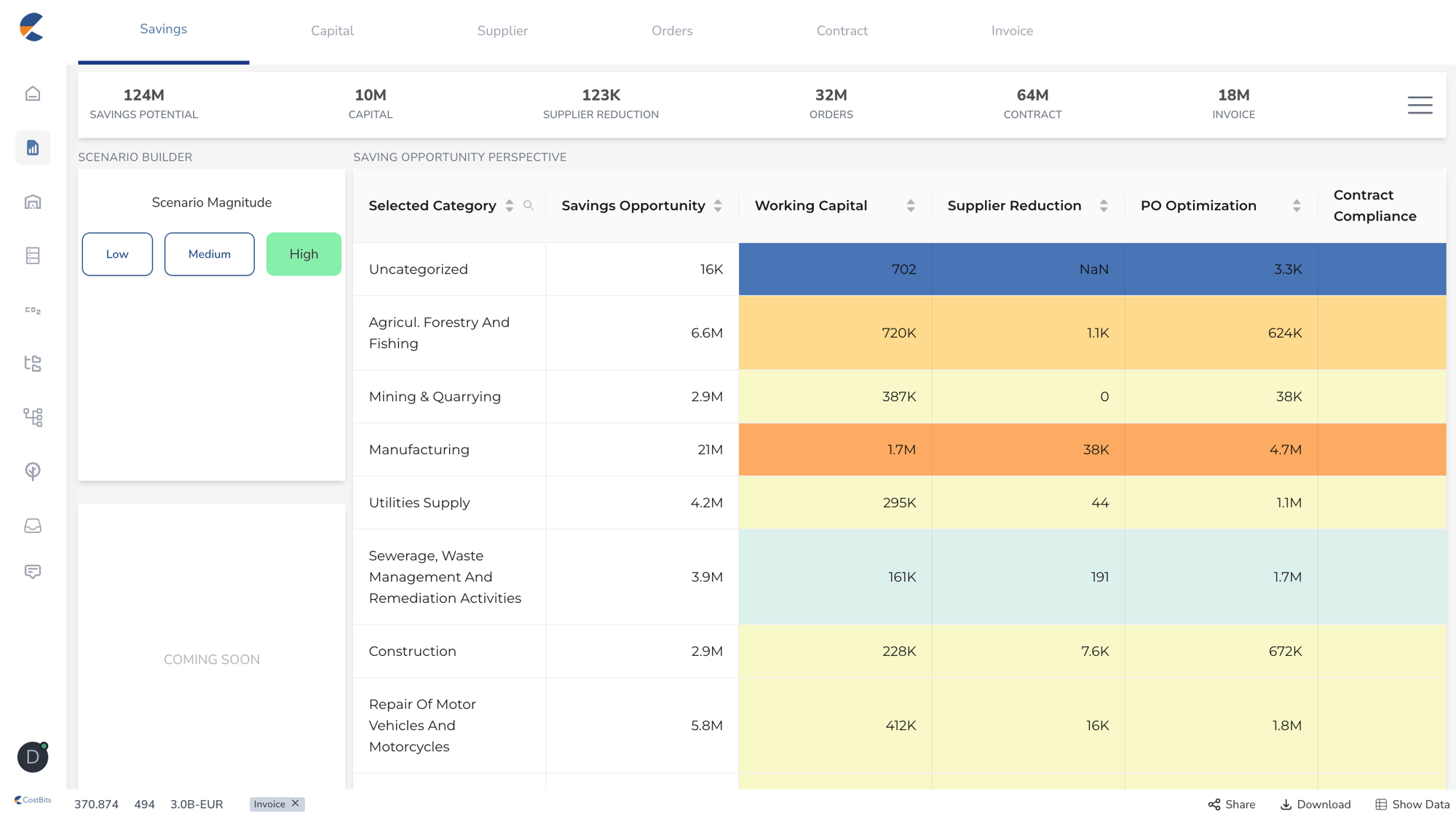The height and width of the screenshot is (816, 1456).
Task: Click the Download icon
Action: 1286,804
